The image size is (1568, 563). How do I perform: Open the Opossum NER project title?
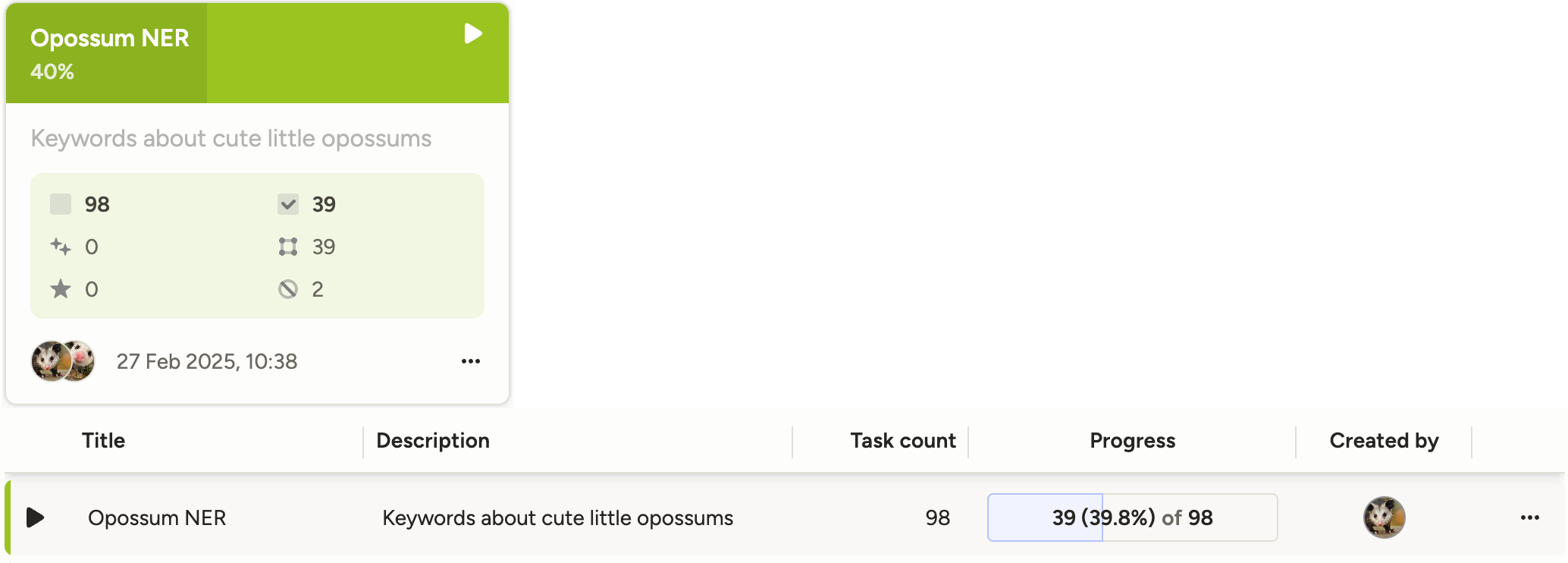(x=109, y=38)
